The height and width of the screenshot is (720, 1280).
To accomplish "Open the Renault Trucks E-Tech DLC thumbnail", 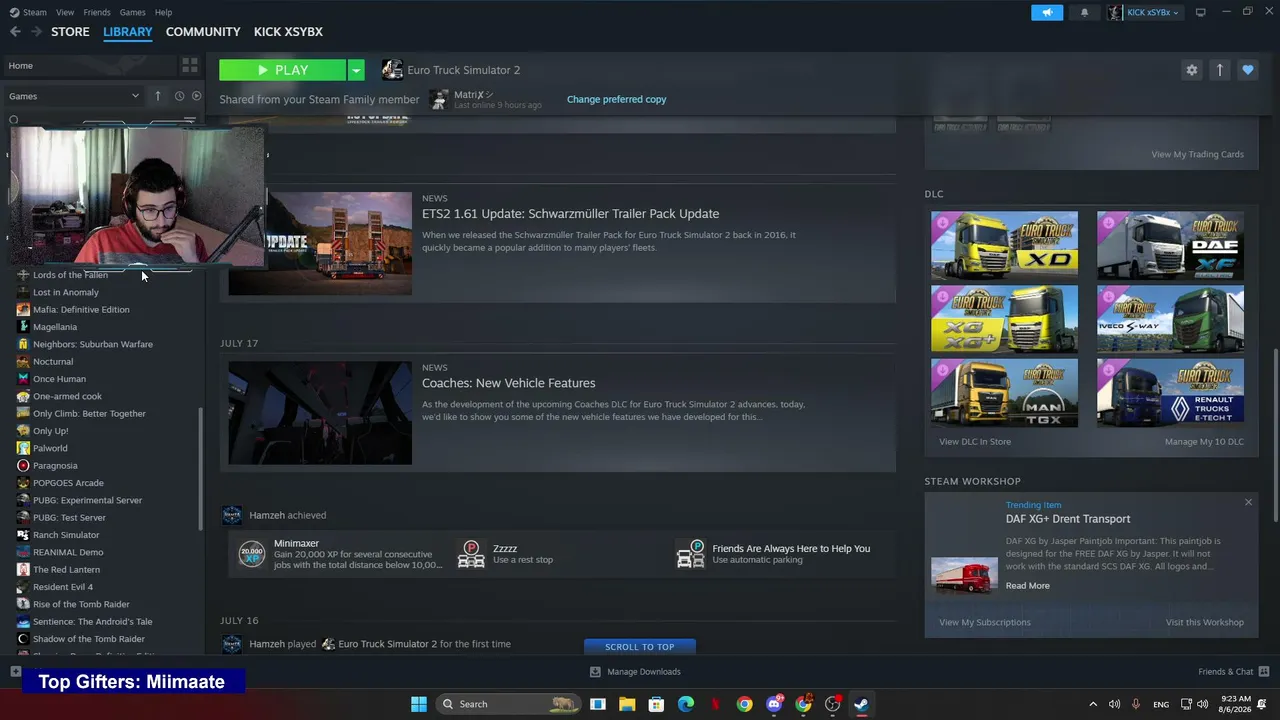I will pyautogui.click(x=1170, y=393).
